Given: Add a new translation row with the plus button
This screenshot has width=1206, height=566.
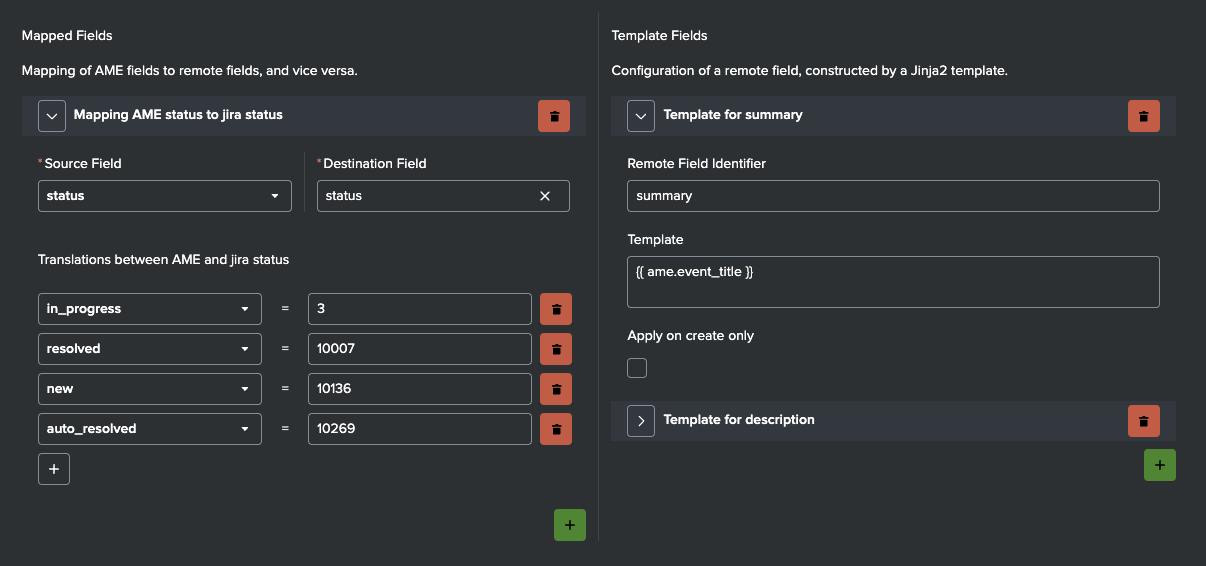Looking at the screenshot, I should point(54,468).
